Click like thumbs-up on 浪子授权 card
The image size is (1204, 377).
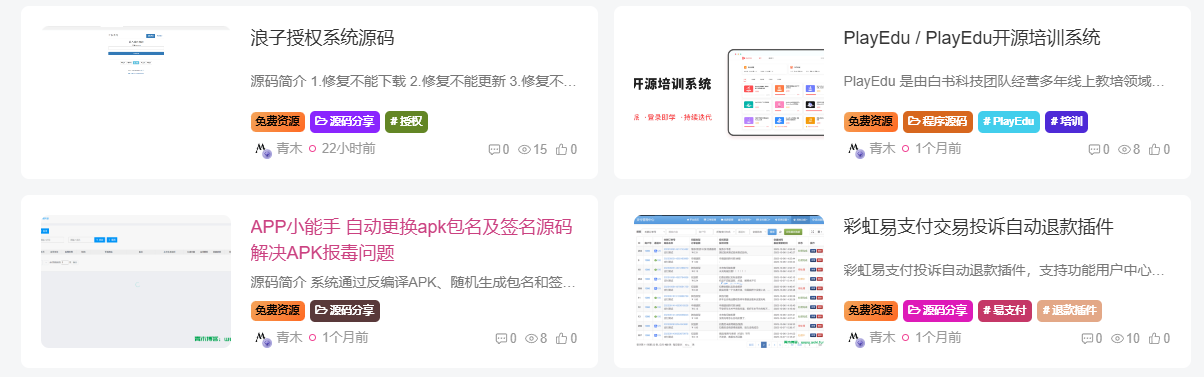[x=561, y=150]
